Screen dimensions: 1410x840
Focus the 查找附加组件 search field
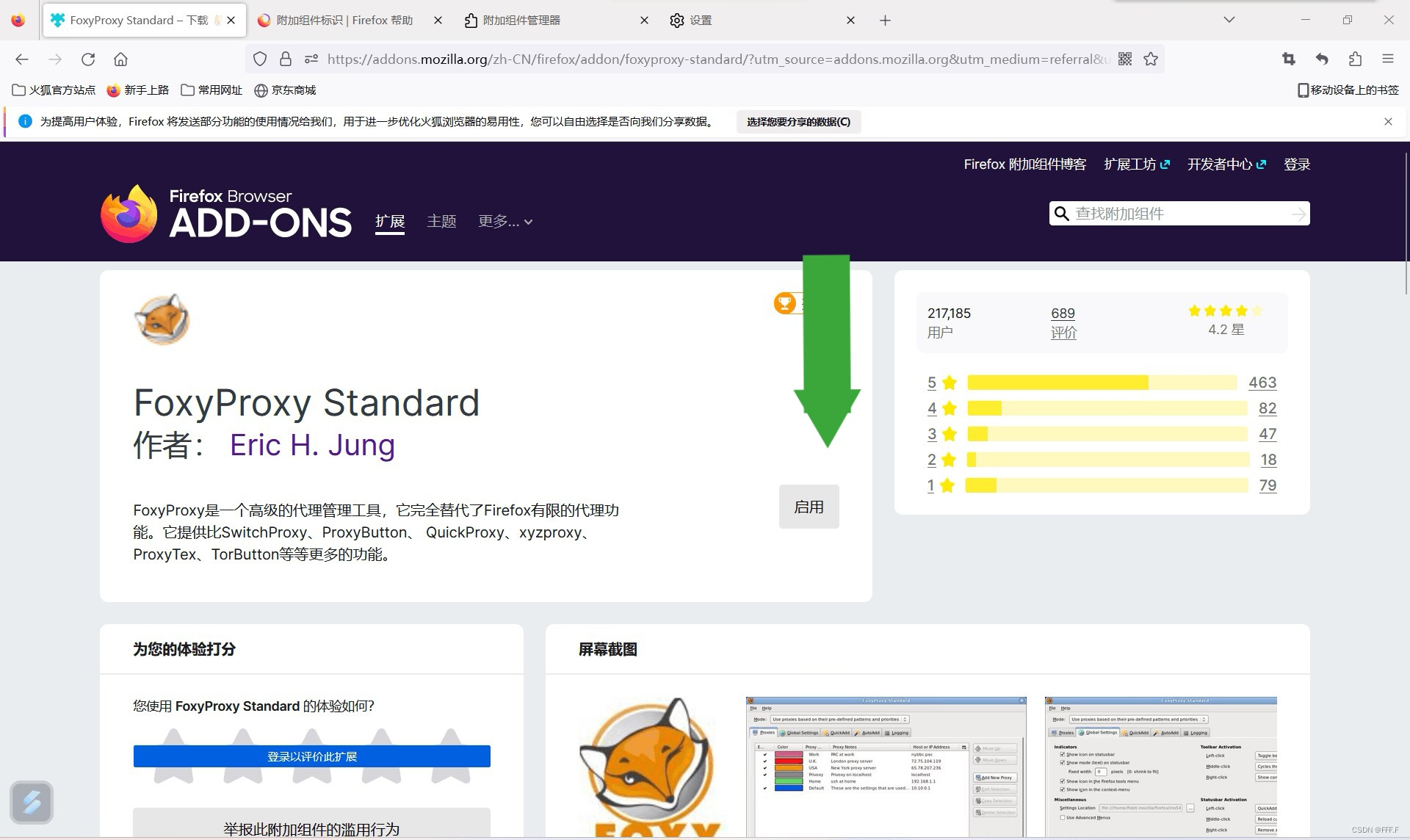pyautogui.click(x=1179, y=214)
